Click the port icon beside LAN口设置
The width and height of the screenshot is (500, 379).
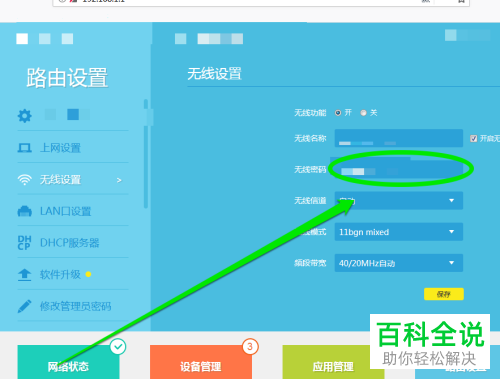24,211
